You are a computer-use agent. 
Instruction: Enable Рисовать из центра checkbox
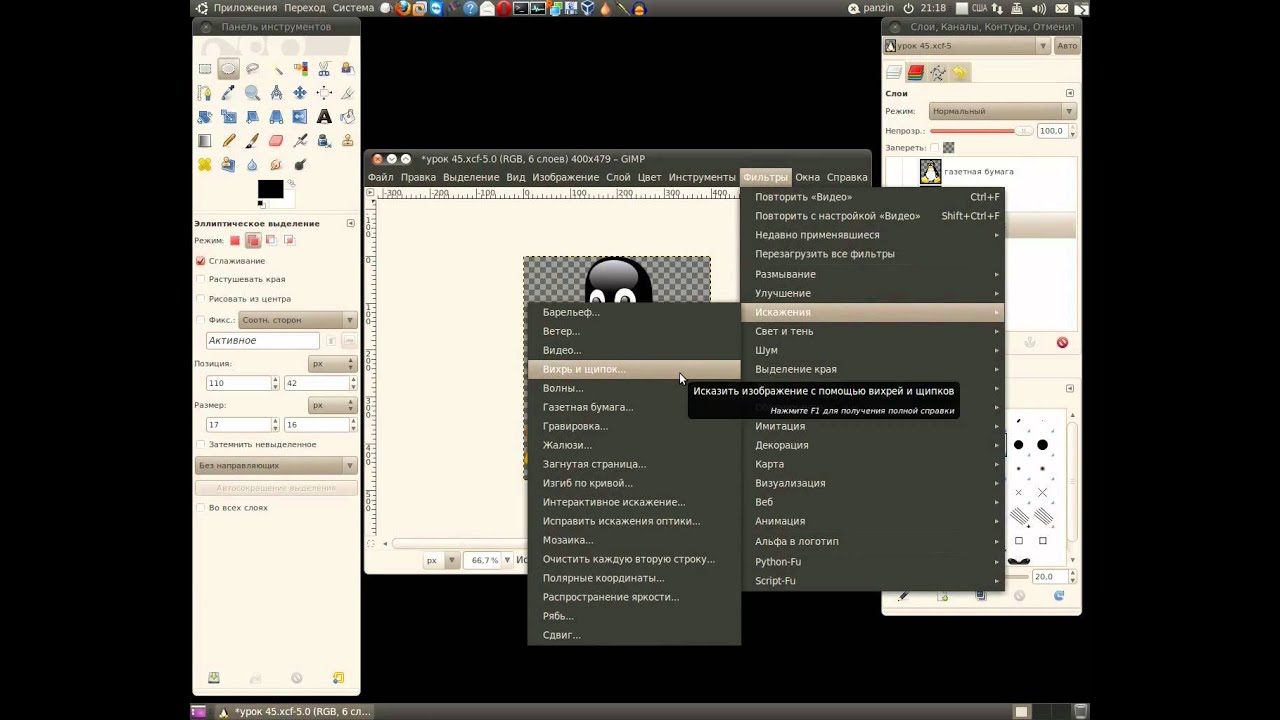(x=200, y=299)
